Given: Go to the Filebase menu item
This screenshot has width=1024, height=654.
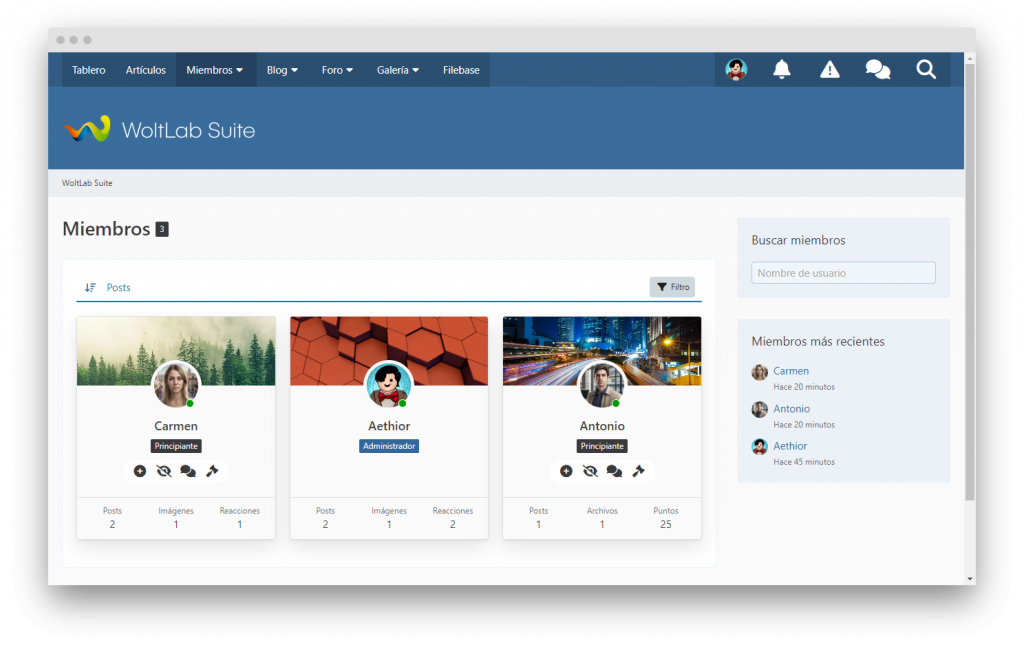Looking at the screenshot, I should [x=461, y=70].
